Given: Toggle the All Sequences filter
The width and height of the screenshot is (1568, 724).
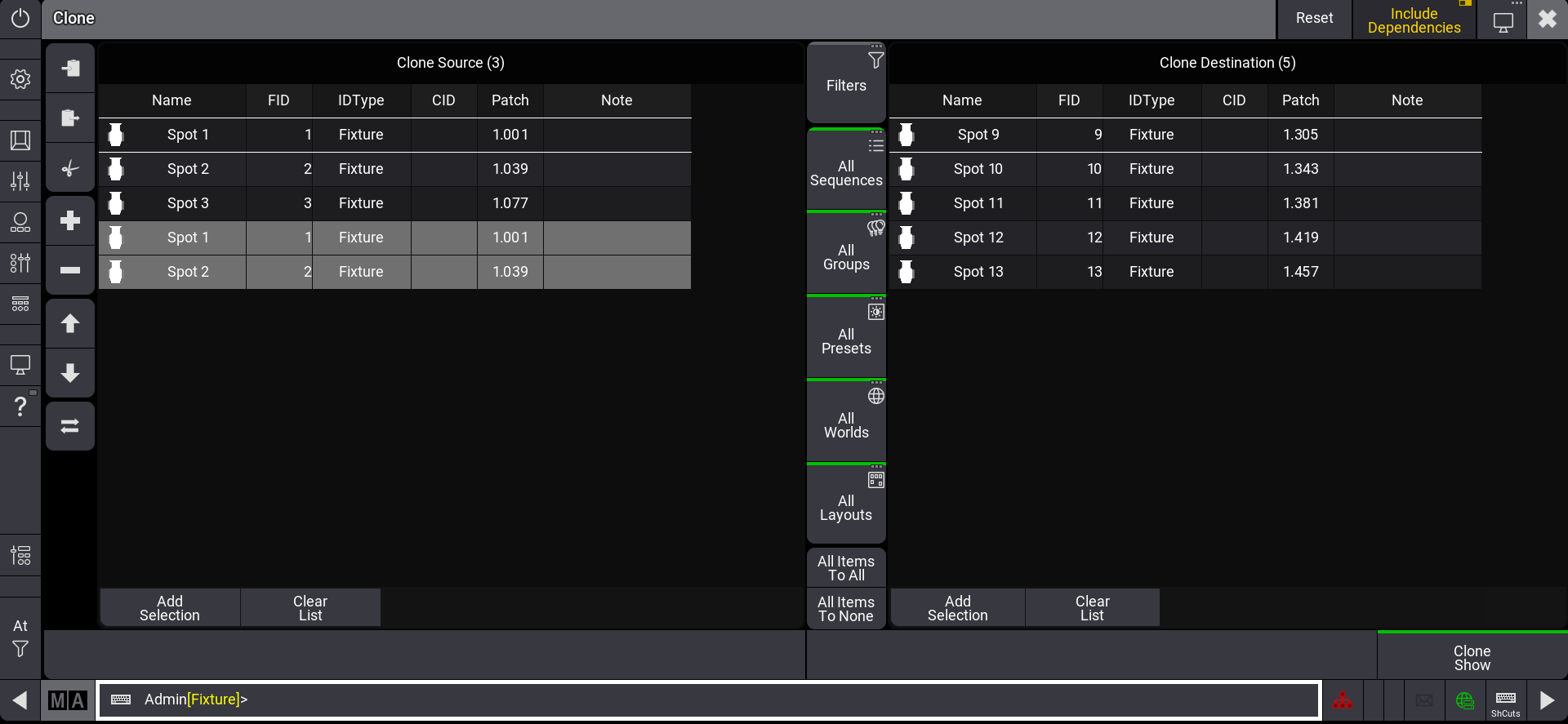Looking at the screenshot, I should 846,170.
